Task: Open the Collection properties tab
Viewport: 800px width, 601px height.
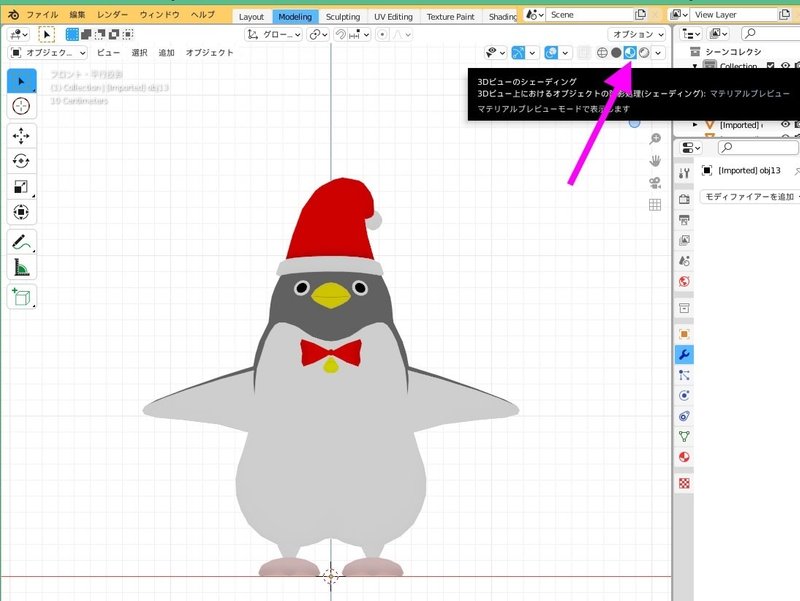Action: tap(684, 308)
